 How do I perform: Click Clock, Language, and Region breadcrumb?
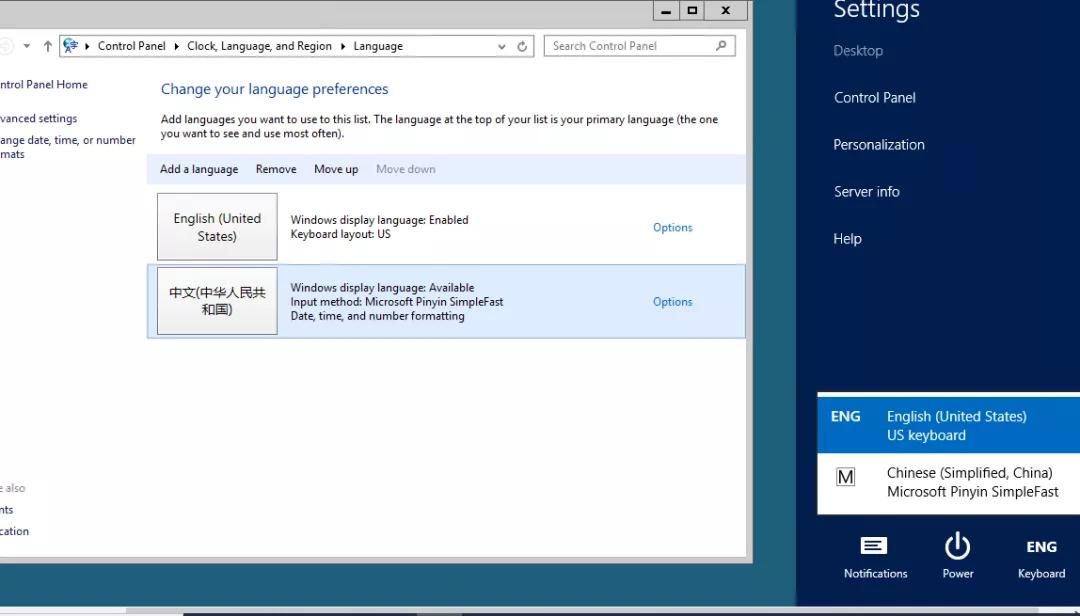[x=259, y=46]
